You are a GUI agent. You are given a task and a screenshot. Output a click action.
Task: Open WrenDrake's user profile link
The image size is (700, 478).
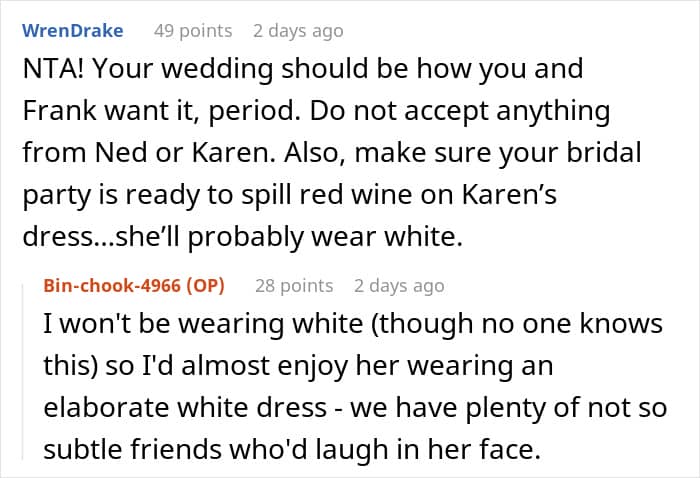tap(73, 30)
